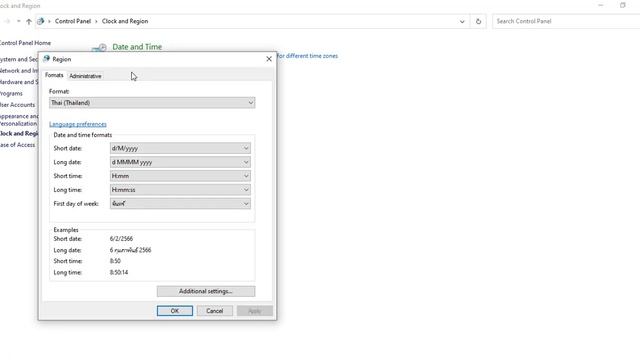Click the short date example 6/2/2566
This screenshot has height=360, width=640.
point(121,239)
